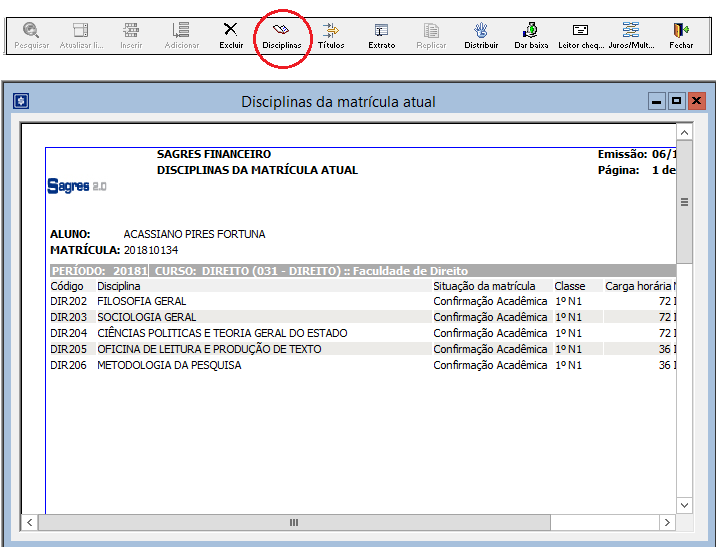Click the Extrato toolbar icon
Viewport: 716px width, 547px height.
pos(381,35)
